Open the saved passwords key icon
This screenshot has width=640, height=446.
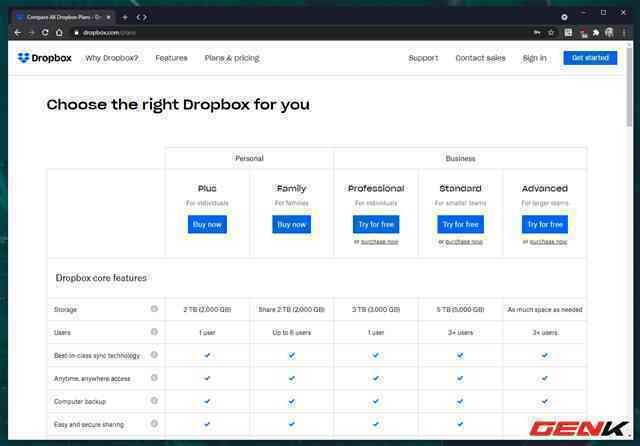[537, 33]
